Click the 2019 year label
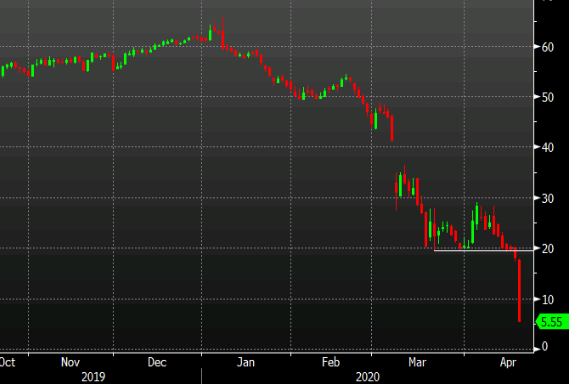The image size is (569, 384). 93,377
